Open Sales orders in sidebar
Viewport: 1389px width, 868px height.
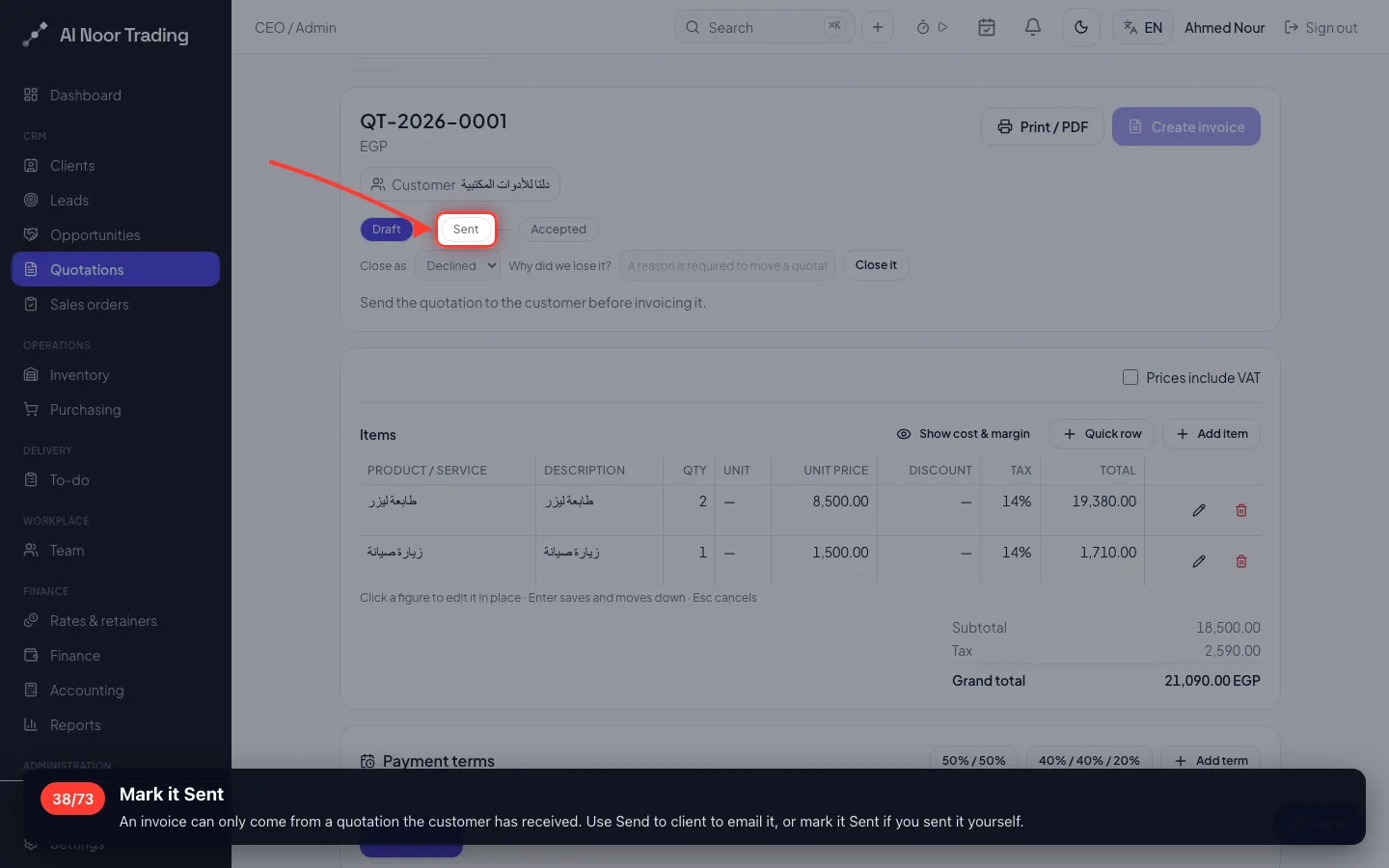116,305
